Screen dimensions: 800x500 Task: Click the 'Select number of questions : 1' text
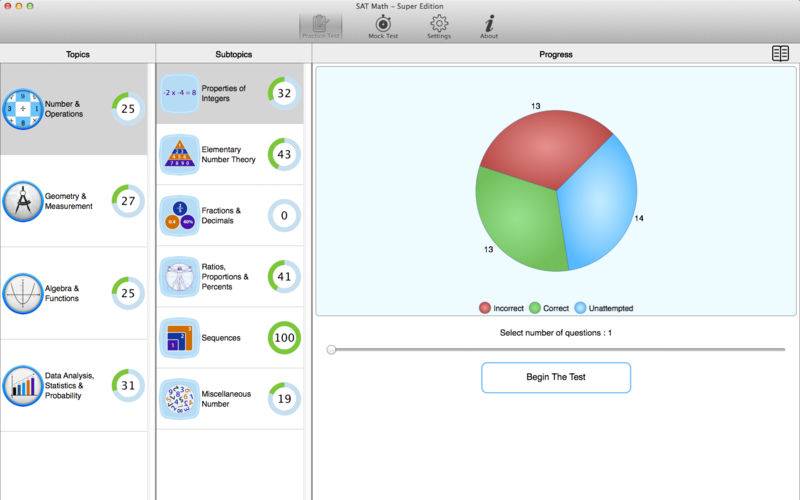click(556, 333)
